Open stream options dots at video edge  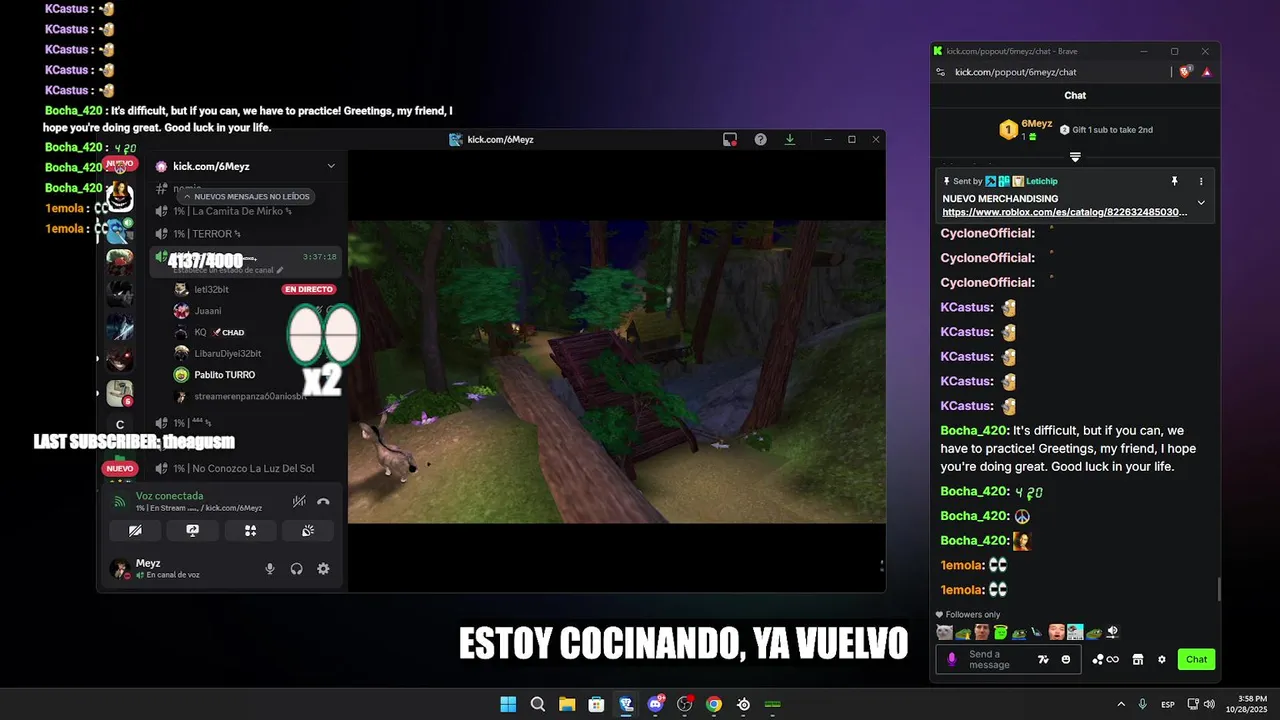[881, 566]
